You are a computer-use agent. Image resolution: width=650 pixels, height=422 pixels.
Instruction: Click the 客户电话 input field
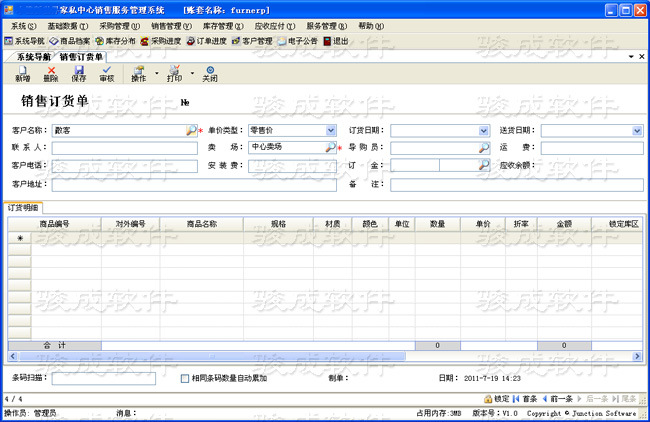click(x=124, y=166)
